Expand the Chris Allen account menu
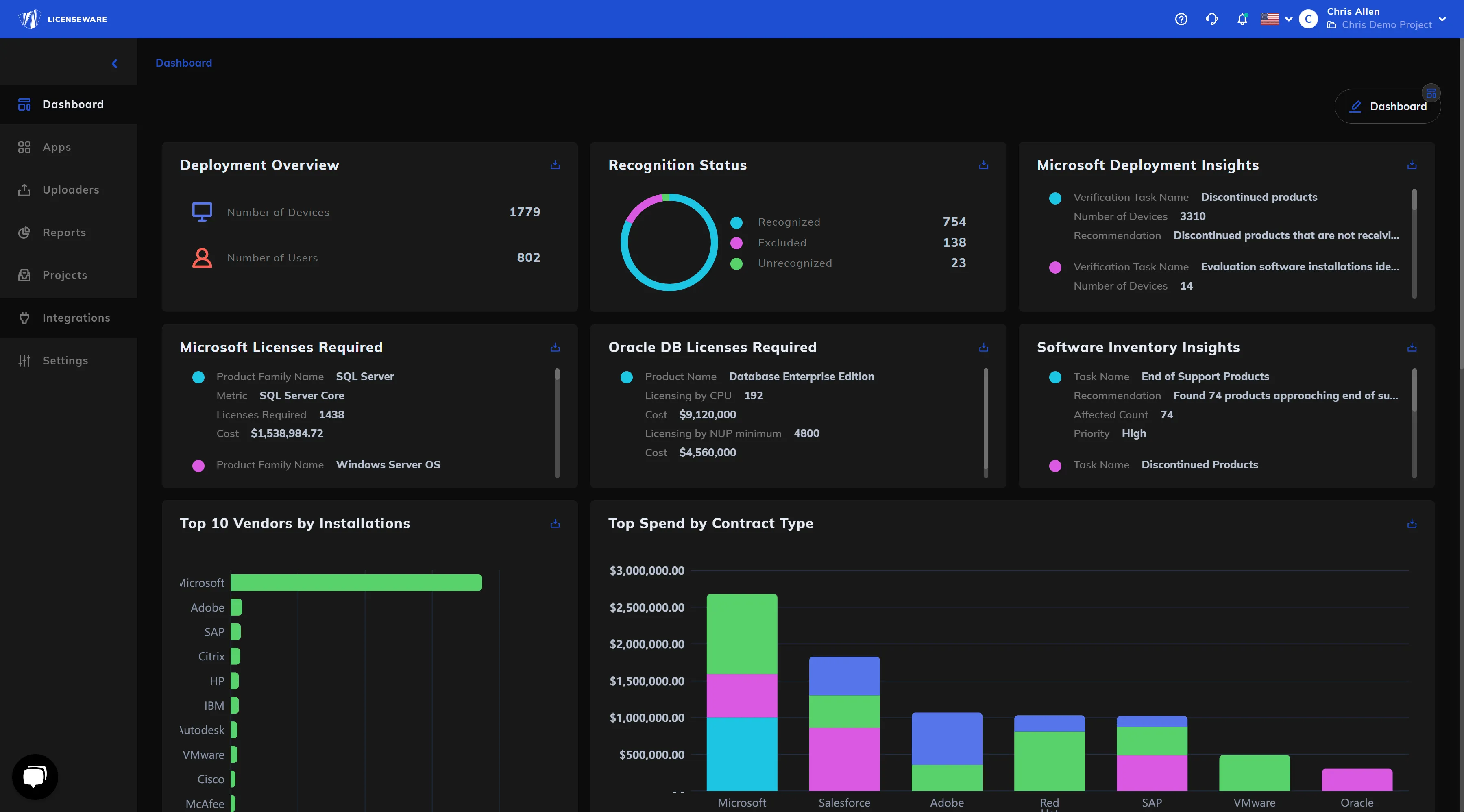 click(x=1442, y=19)
